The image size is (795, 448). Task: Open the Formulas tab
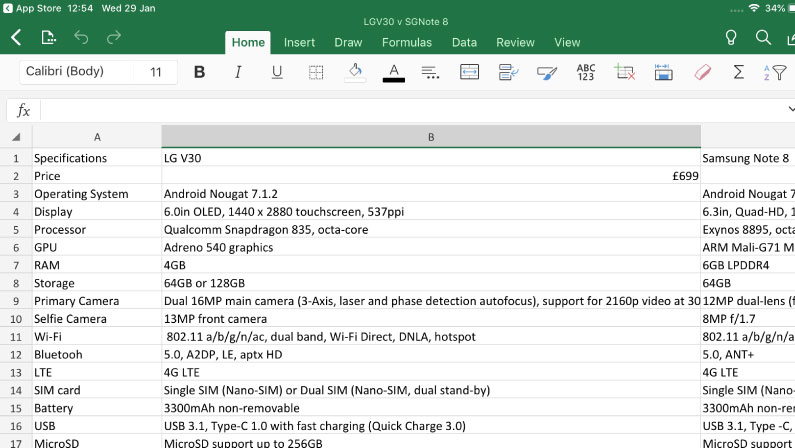point(407,43)
